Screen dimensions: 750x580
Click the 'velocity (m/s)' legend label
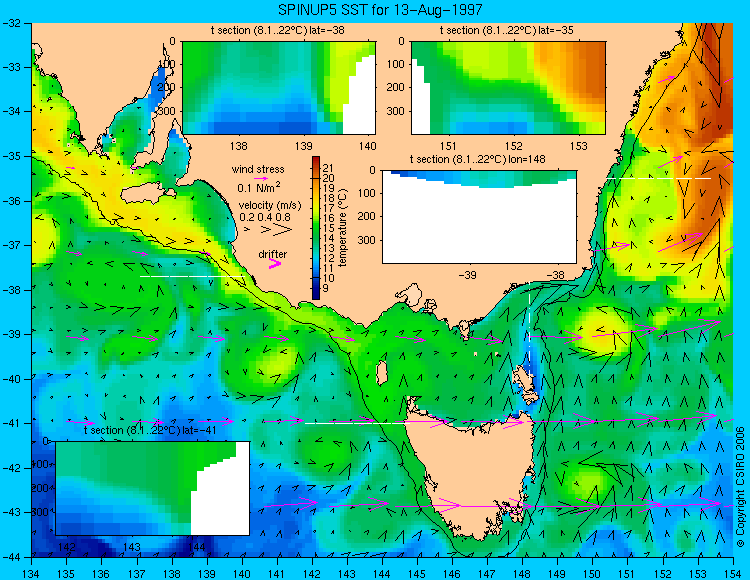tap(270, 206)
